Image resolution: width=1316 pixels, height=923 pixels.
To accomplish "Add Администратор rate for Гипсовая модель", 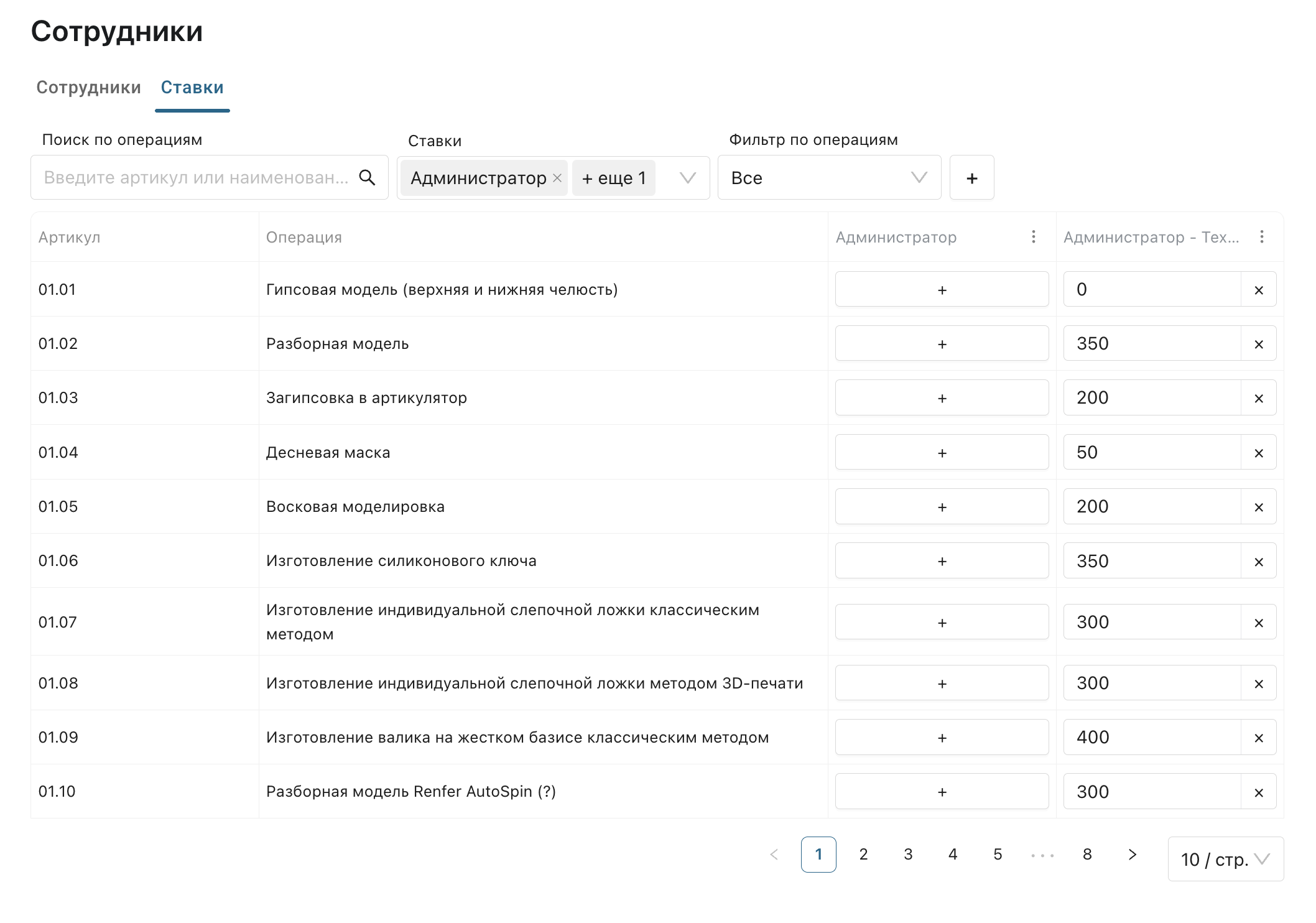I will (942, 290).
